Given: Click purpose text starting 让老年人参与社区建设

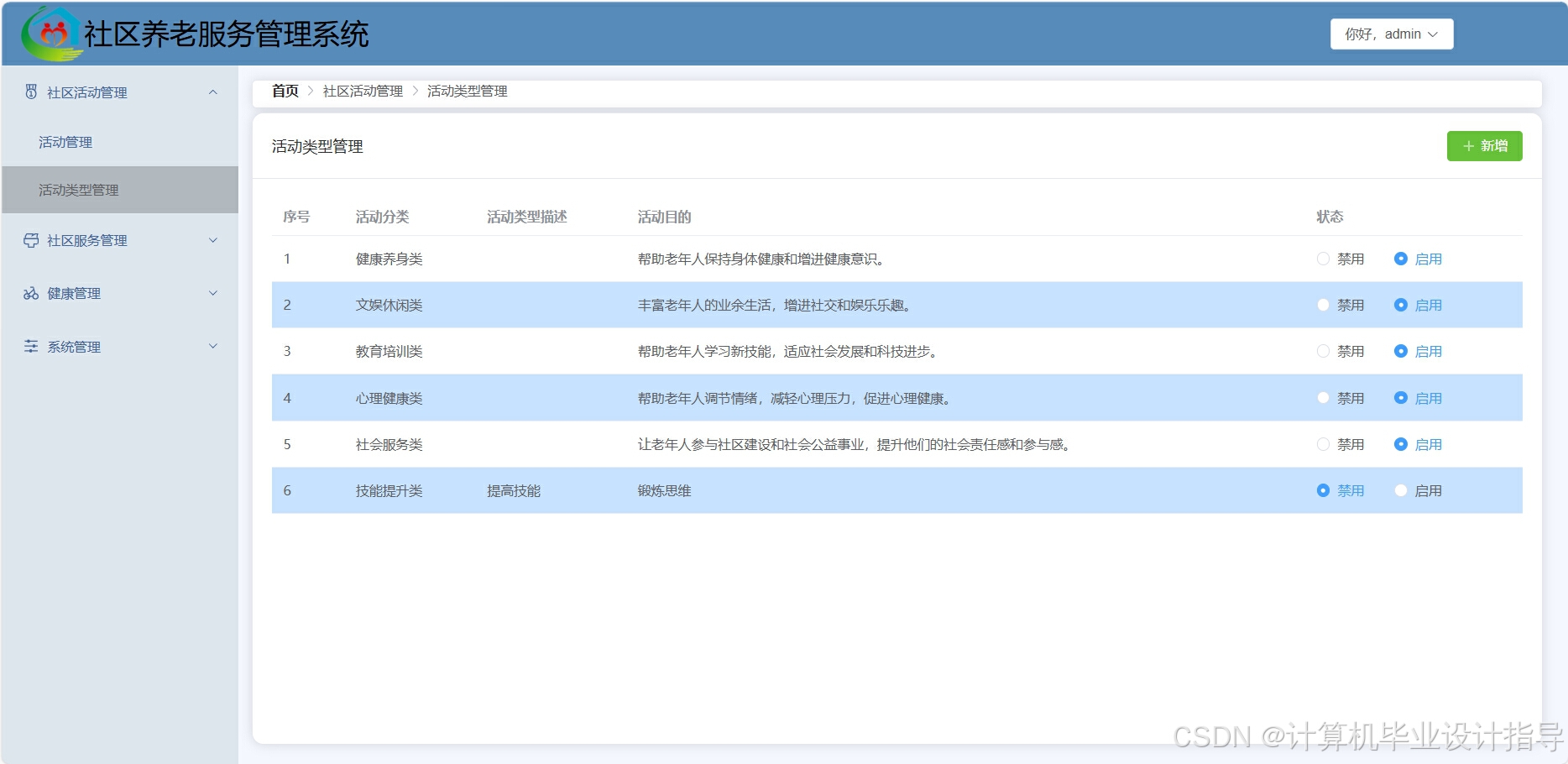Looking at the screenshot, I should coord(854,444).
